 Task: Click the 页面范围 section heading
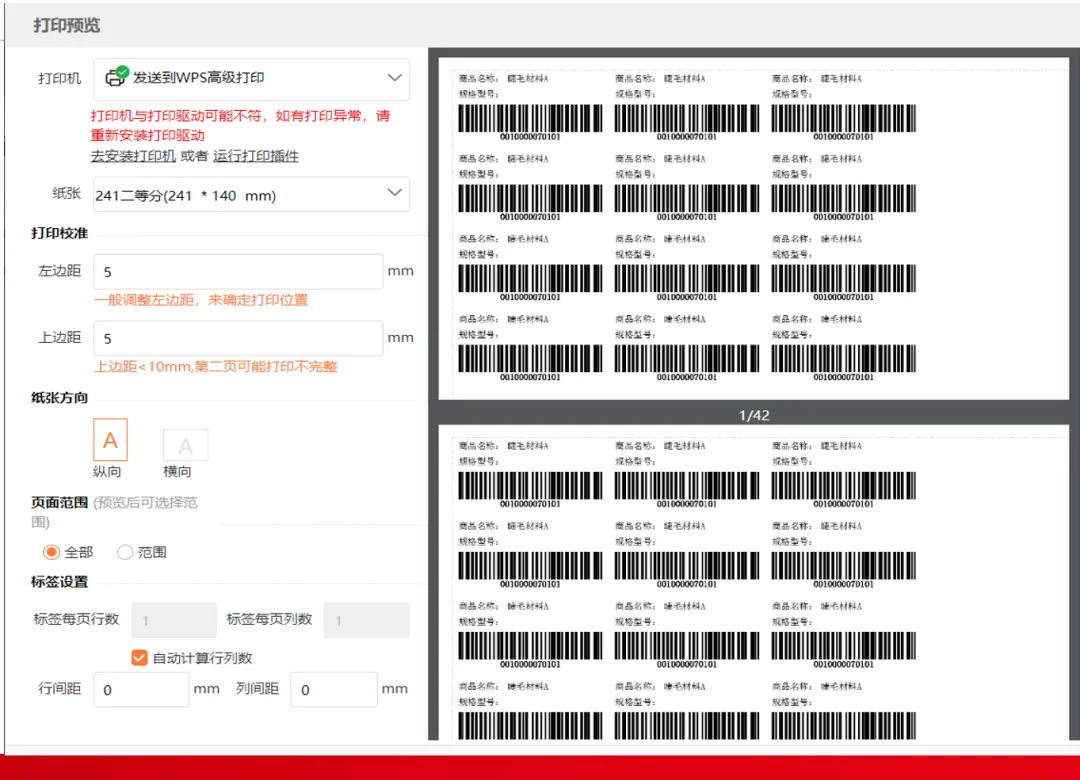pos(59,502)
